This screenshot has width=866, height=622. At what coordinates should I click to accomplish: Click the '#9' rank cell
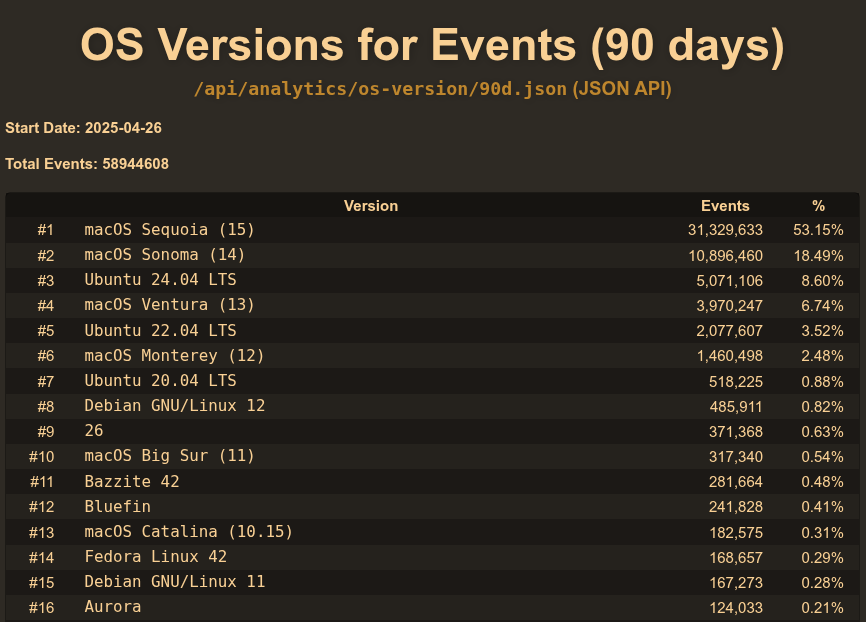[45, 432]
